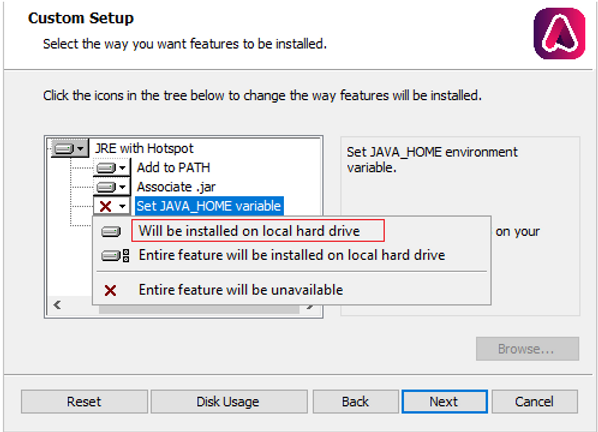The image size is (598, 432).
Task: Click the hard drive icon beside Will be installed
Action: coord(111,231)
